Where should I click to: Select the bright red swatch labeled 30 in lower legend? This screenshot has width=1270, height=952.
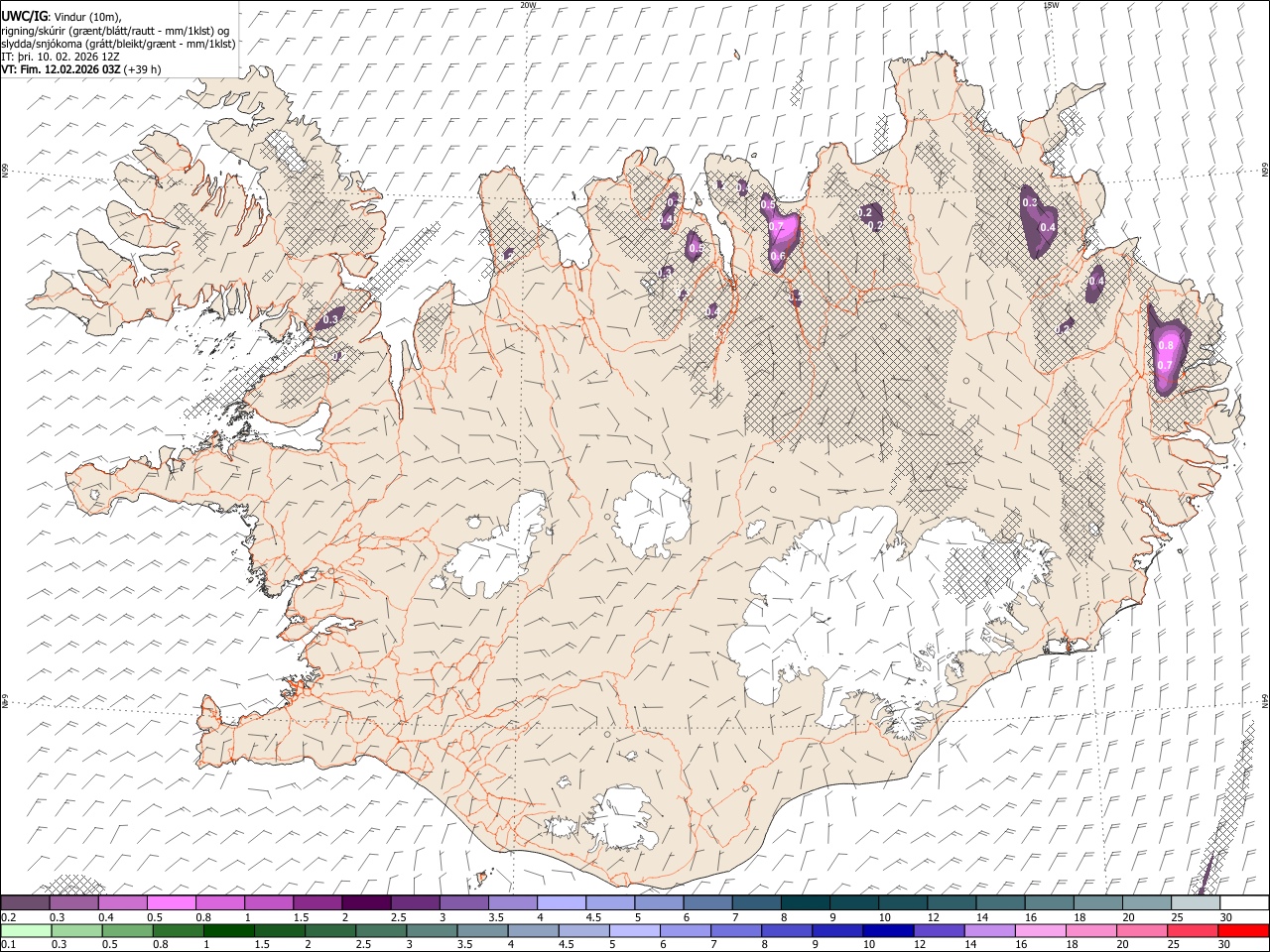(x=1244, y=930)
